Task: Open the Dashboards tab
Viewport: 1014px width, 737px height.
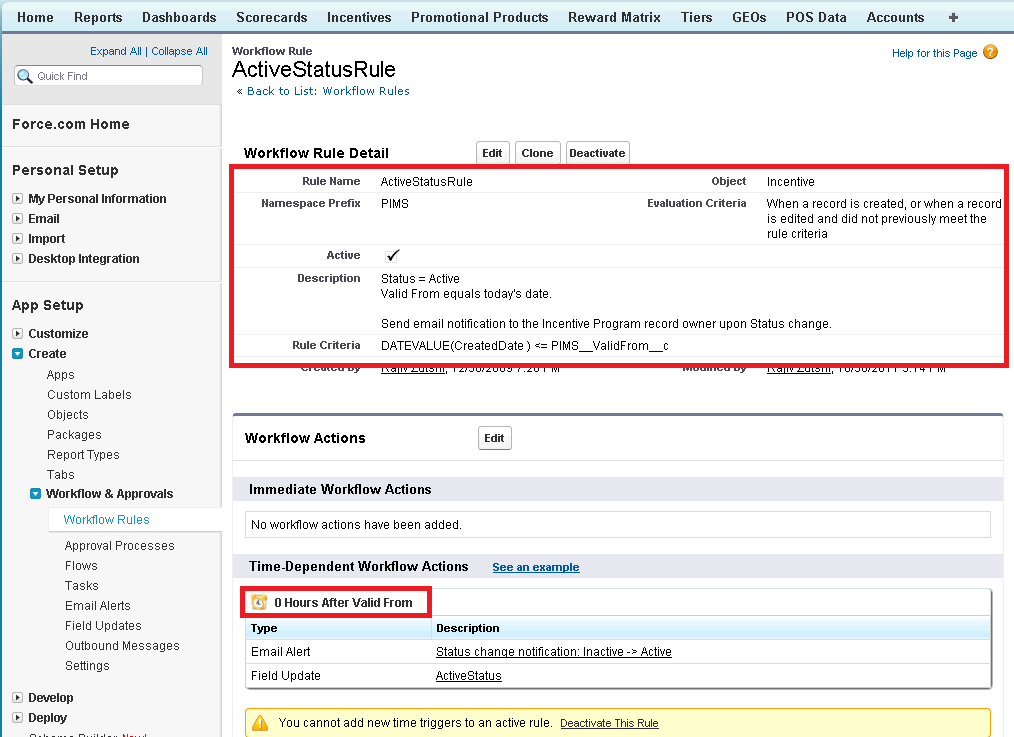Action: pos(179,17)
